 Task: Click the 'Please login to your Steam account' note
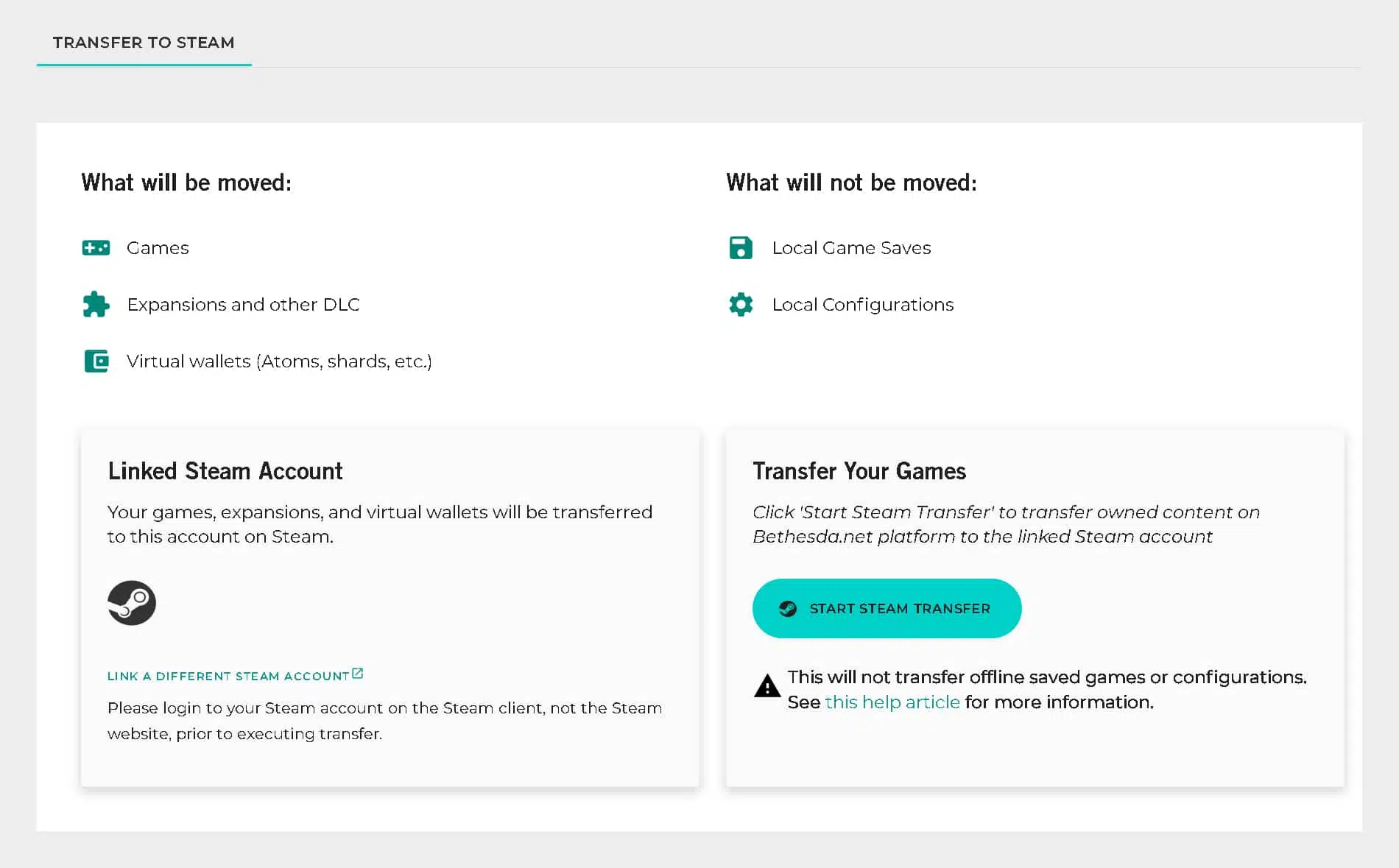click(x=384, y=721)
